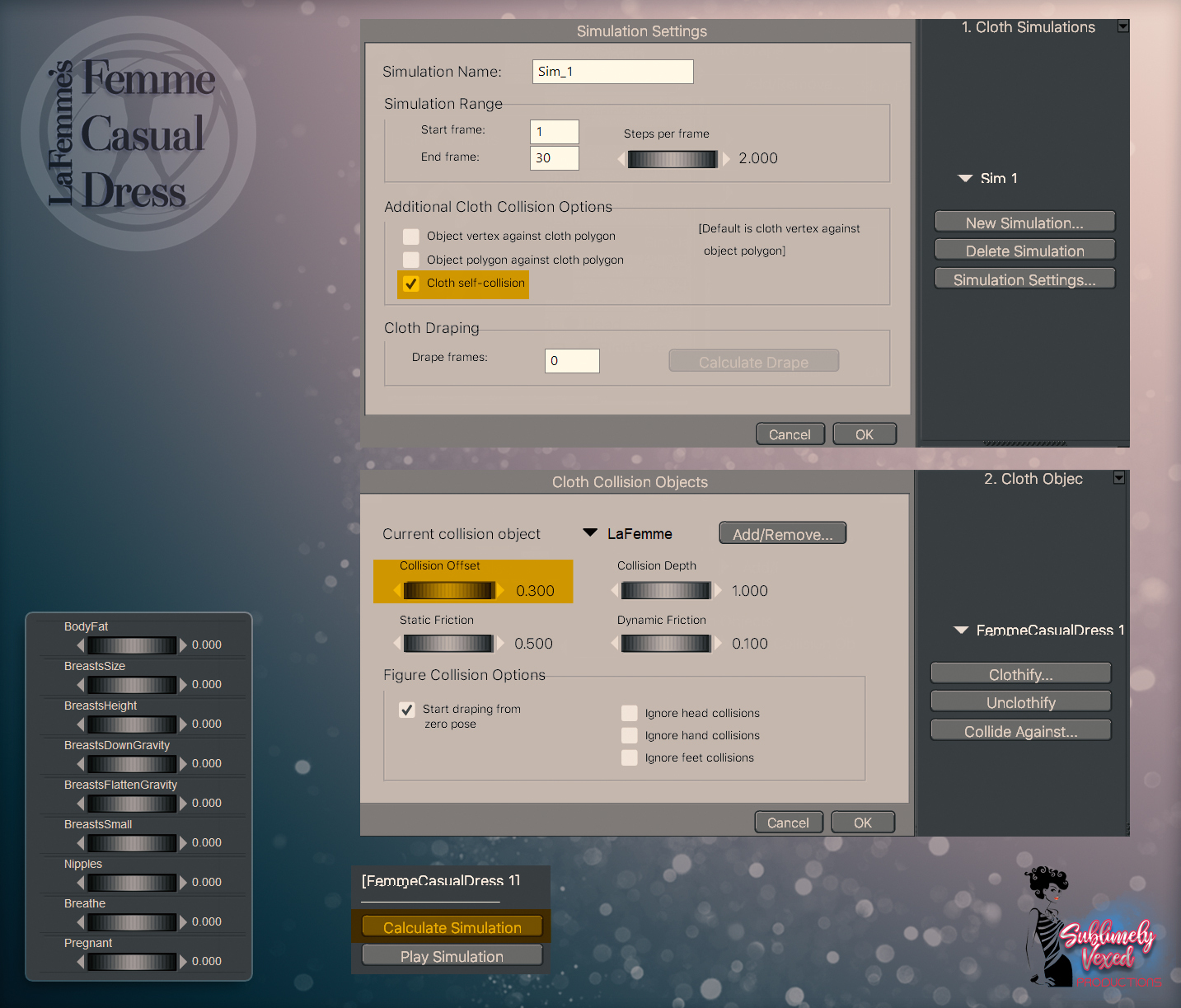Viewport: 1181px width, 1008px height.
Task: Enable Object vertex against cloth polygon
Action: (410, 237)
